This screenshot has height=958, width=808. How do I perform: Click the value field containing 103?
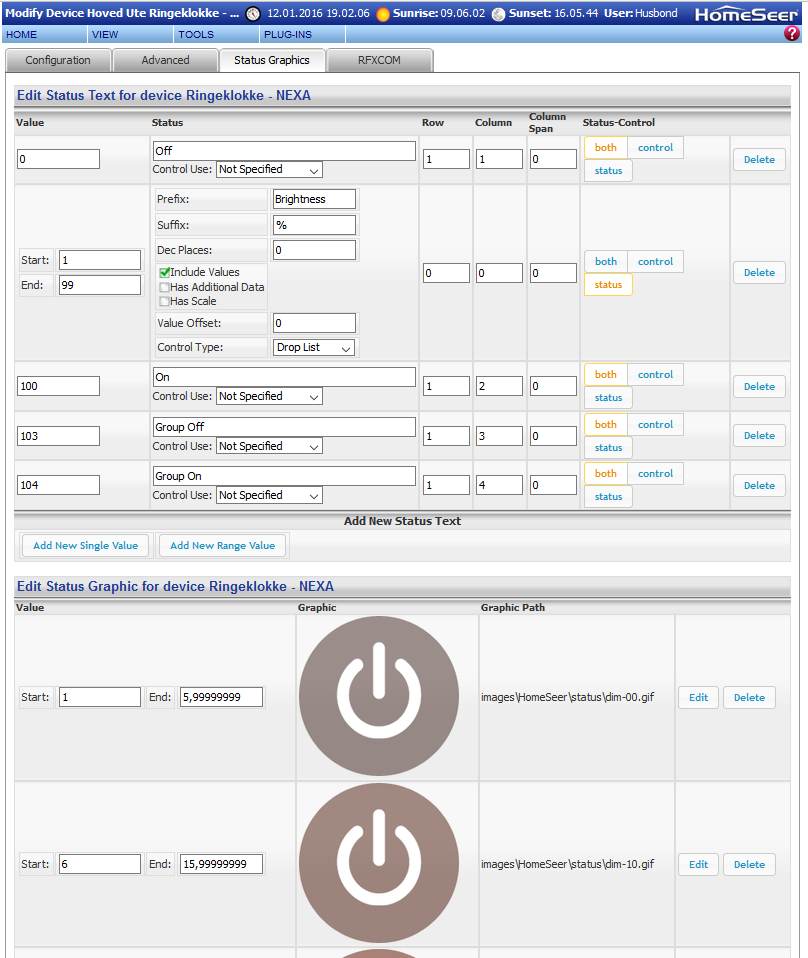(59, 436)
